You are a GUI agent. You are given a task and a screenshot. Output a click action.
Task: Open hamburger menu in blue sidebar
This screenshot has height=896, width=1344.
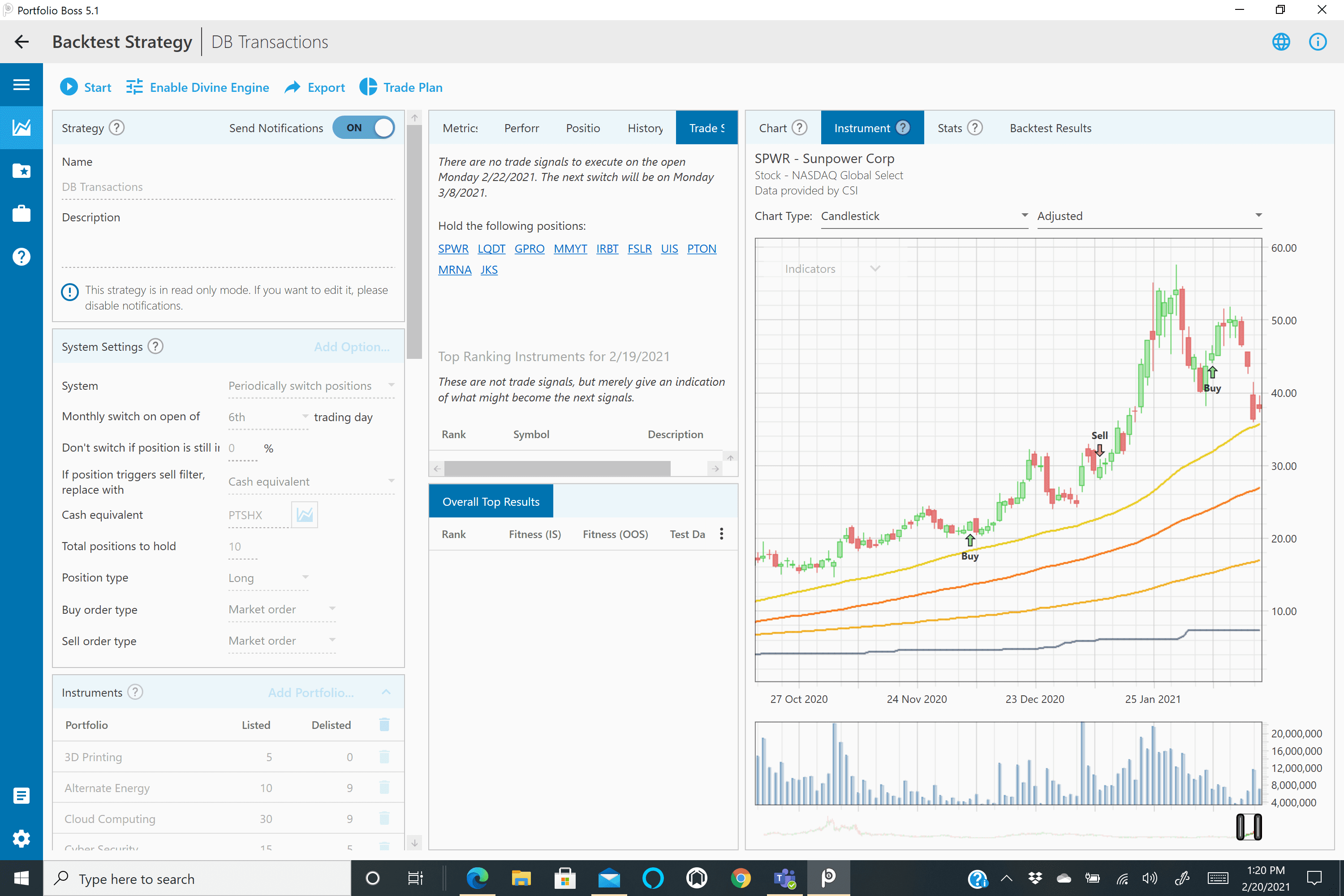coord(21,85)
